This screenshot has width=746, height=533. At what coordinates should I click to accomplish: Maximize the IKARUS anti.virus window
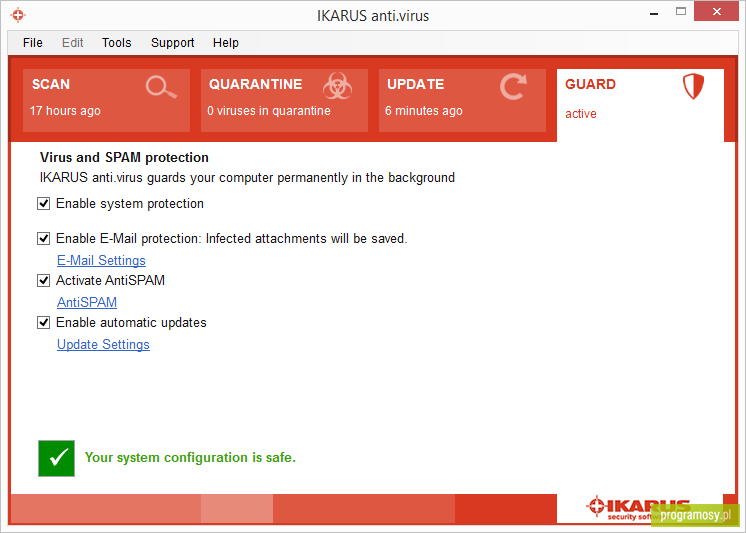click(x=681, y=11)
